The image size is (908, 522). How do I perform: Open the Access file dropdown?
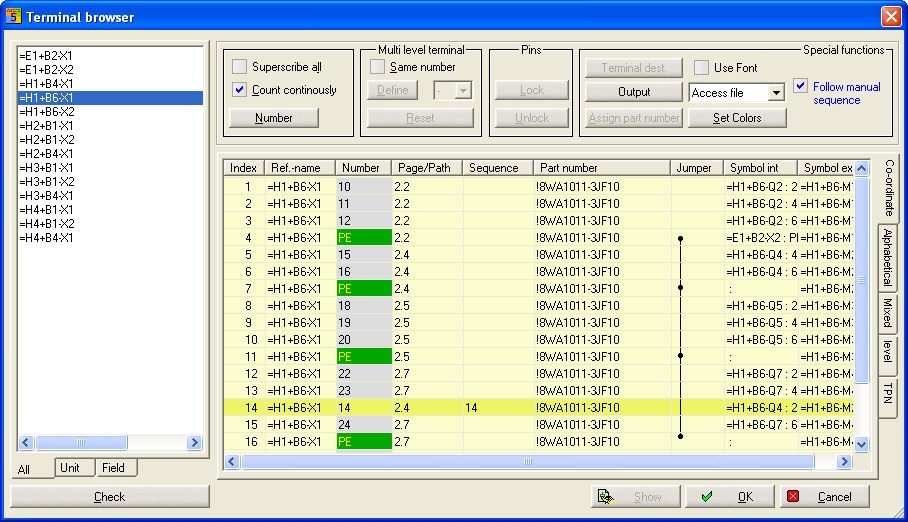click(777, 93)
